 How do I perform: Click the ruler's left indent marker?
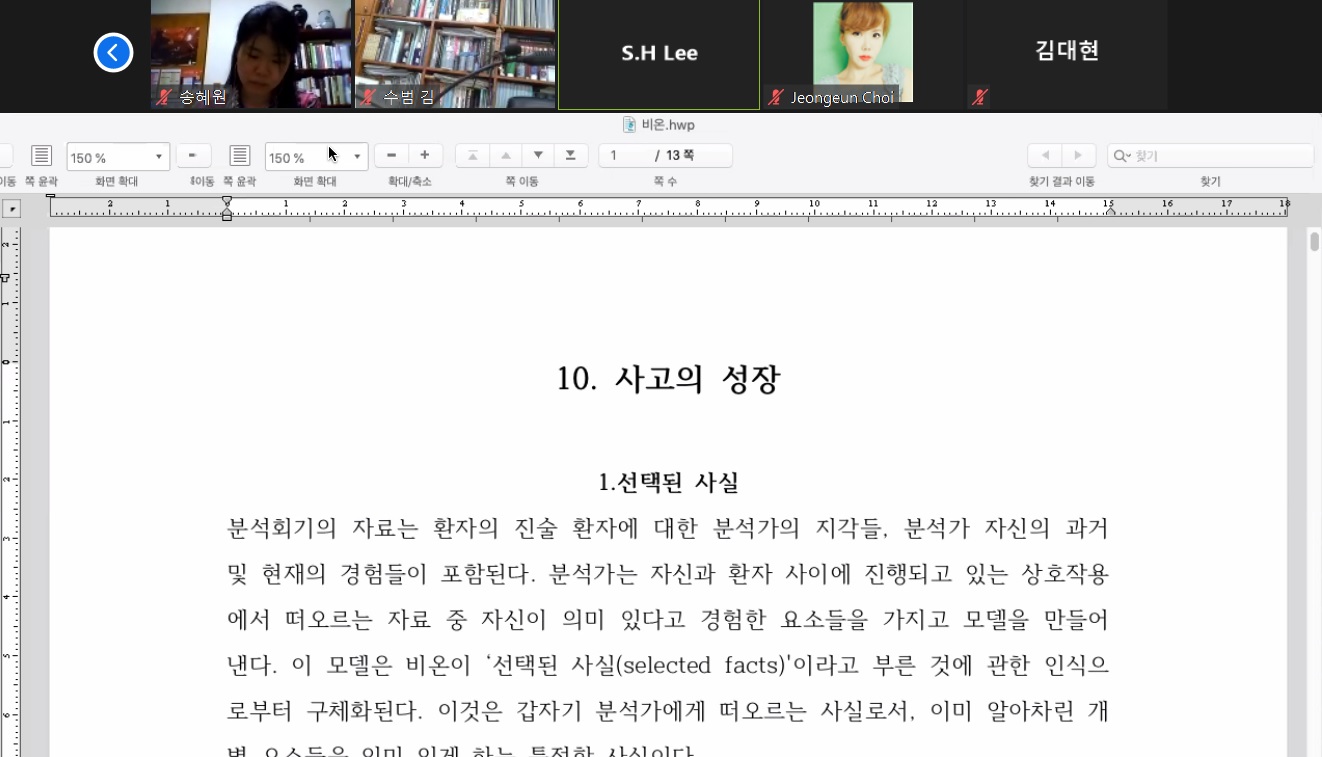(x=227, y=215)
